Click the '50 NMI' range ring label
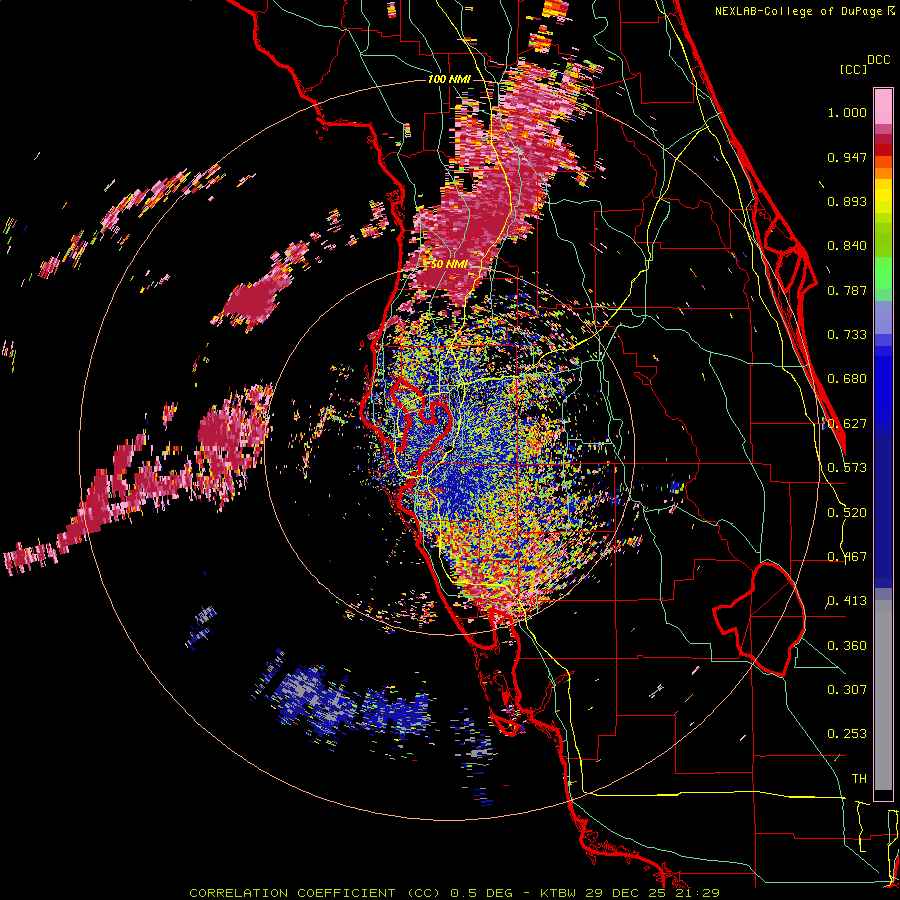900x900 pixels. point(448,264)
